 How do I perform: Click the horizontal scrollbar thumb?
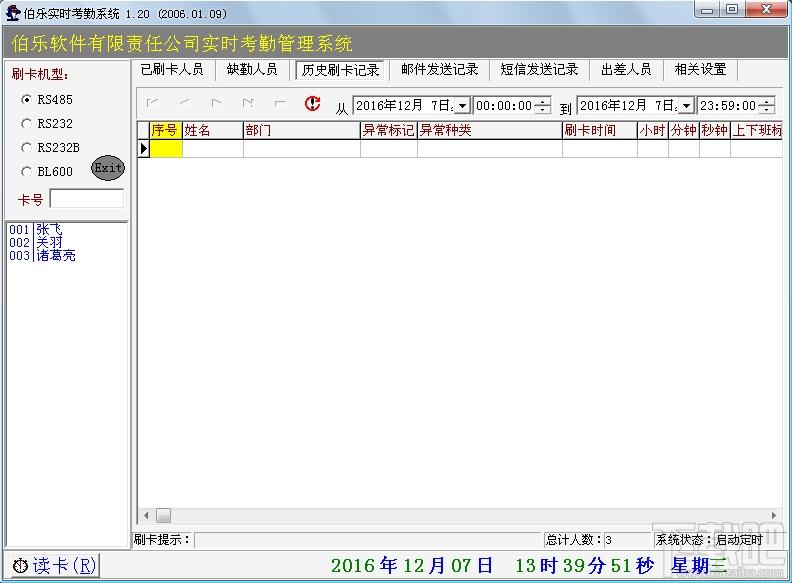pyautogui.click(x=163, y=515)
